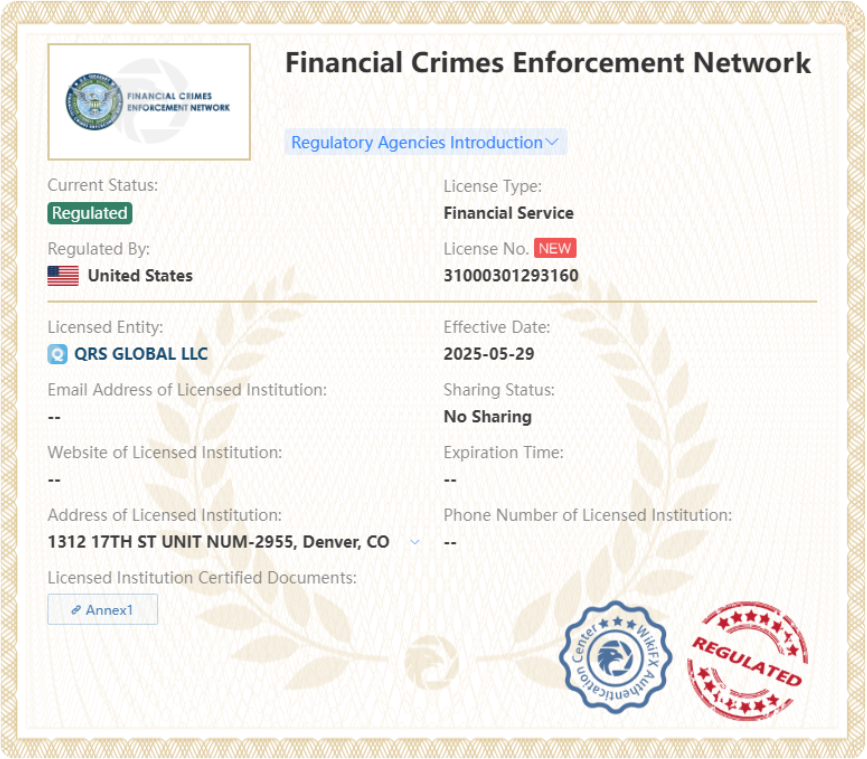Viewport: 867px width, 759px height.
Task: Click the red REGULATED stamp
Action: 747,661
